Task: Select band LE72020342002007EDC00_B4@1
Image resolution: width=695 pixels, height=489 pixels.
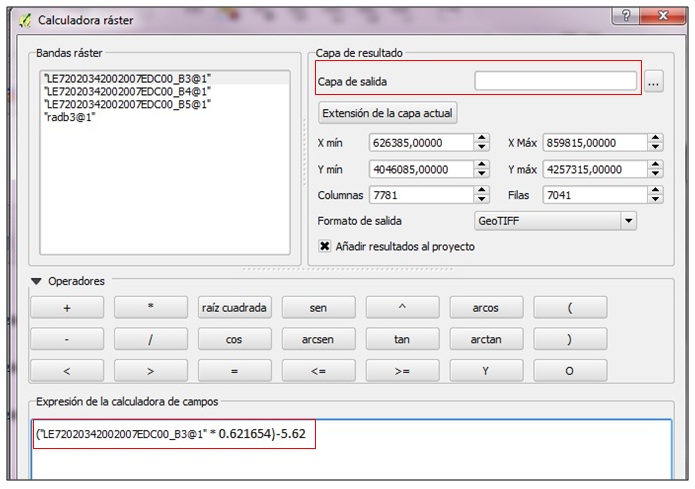Action: point(126,90)
